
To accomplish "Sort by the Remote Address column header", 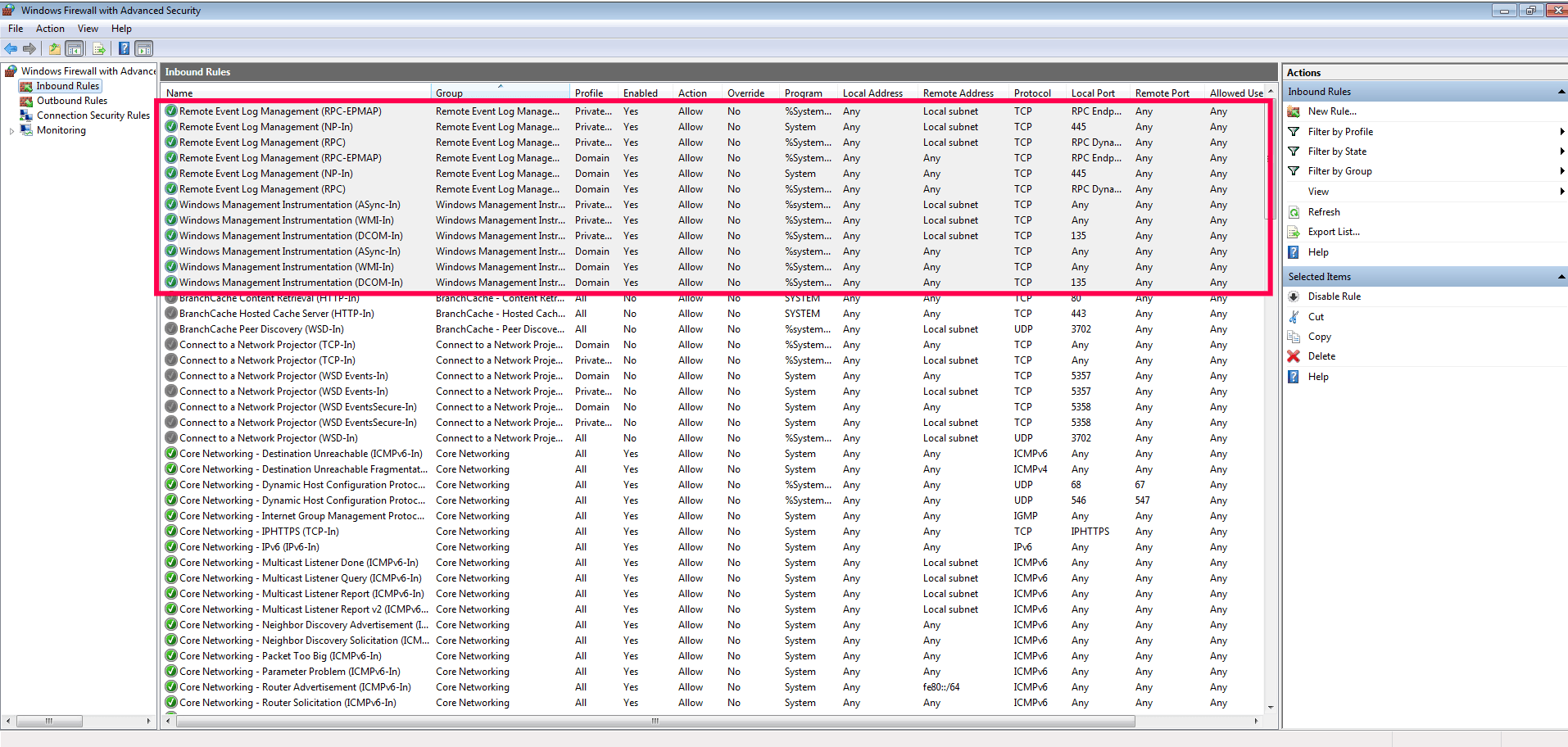I will pos(964,93).
